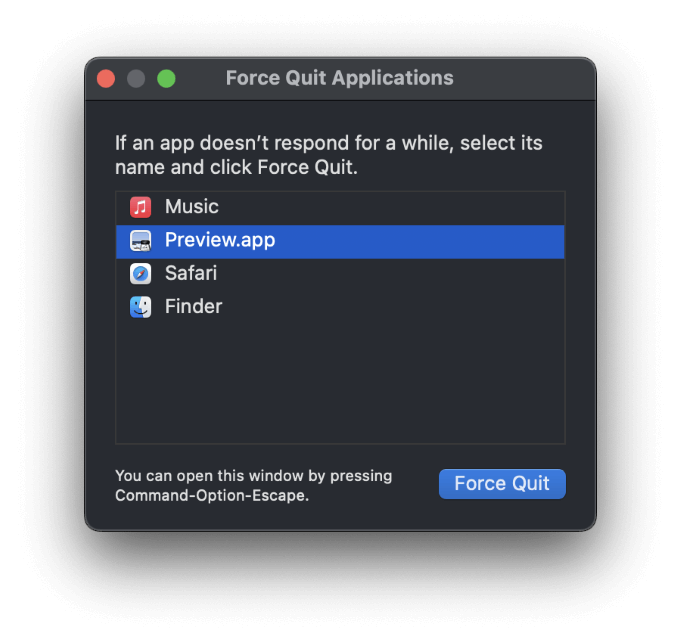Click the Music app icon
The width and height of the screenshot is (681, 643).
(x=140, y=207)
